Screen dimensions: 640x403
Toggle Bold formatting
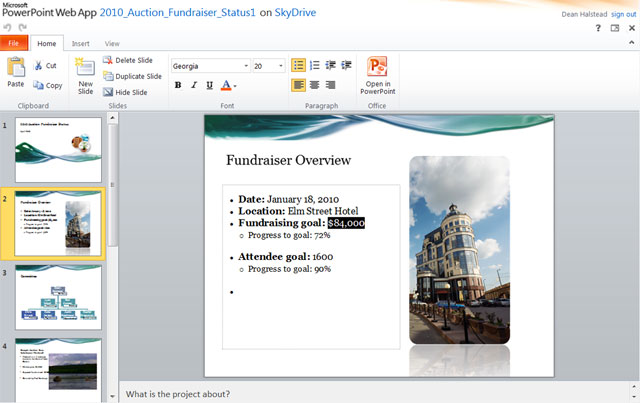178,86
